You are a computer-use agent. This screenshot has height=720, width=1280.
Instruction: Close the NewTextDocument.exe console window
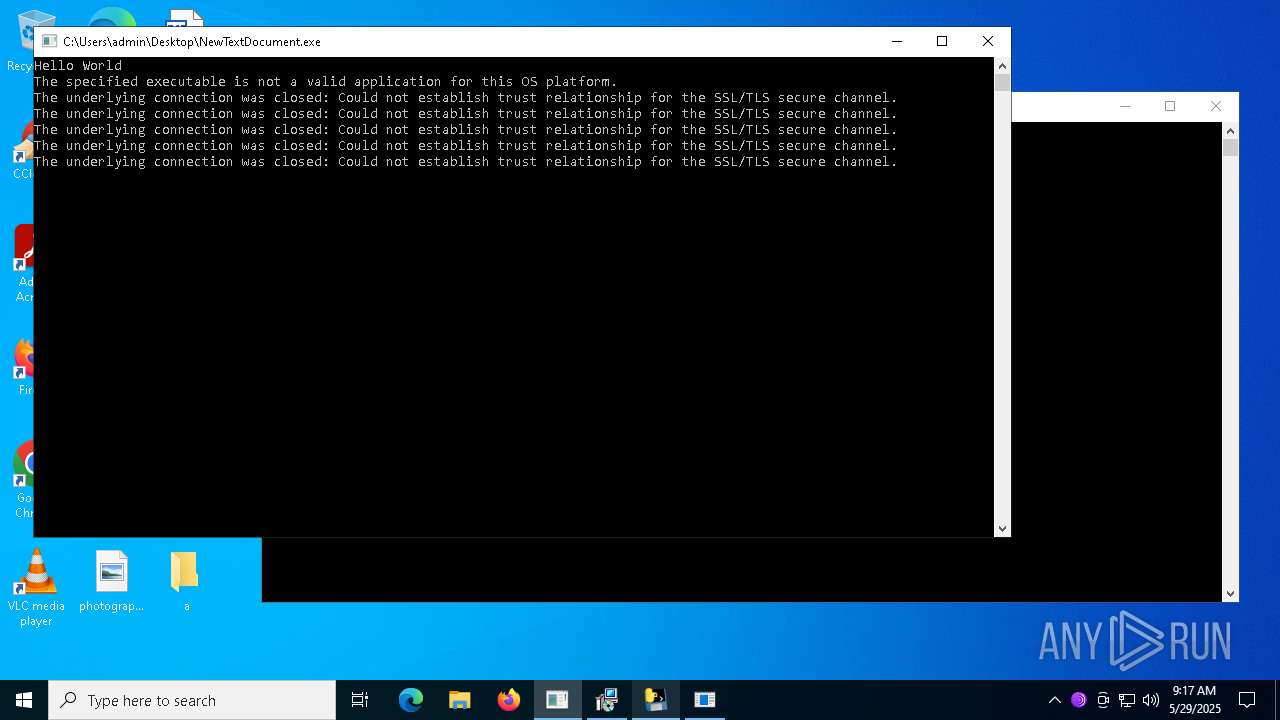click(988, 41)
